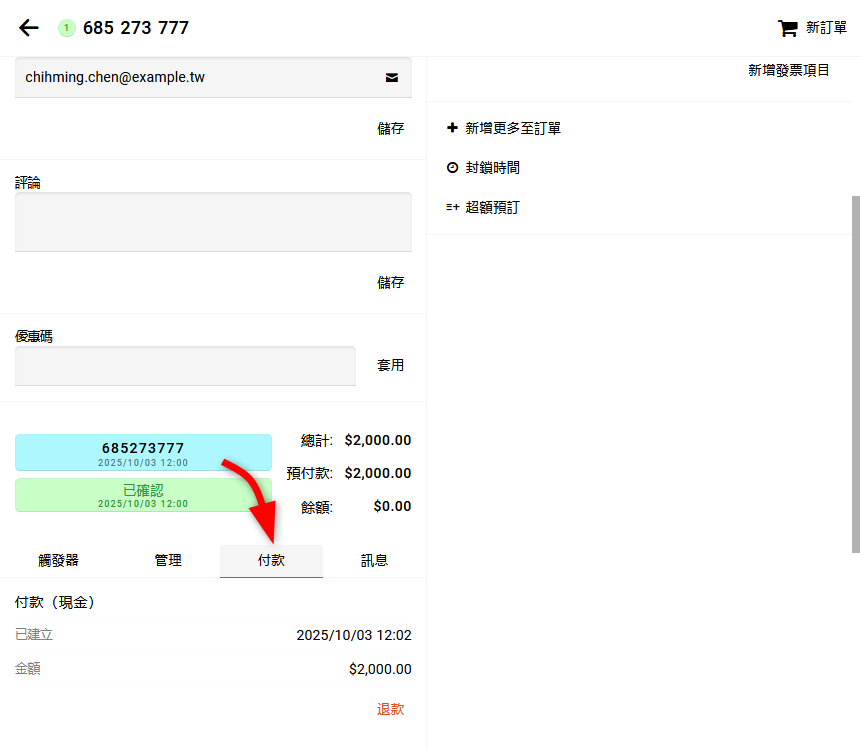This screenshot has height=749, width=860.
Task: Click the overbooking list-plus icon
Action: (x=452, y=207)
